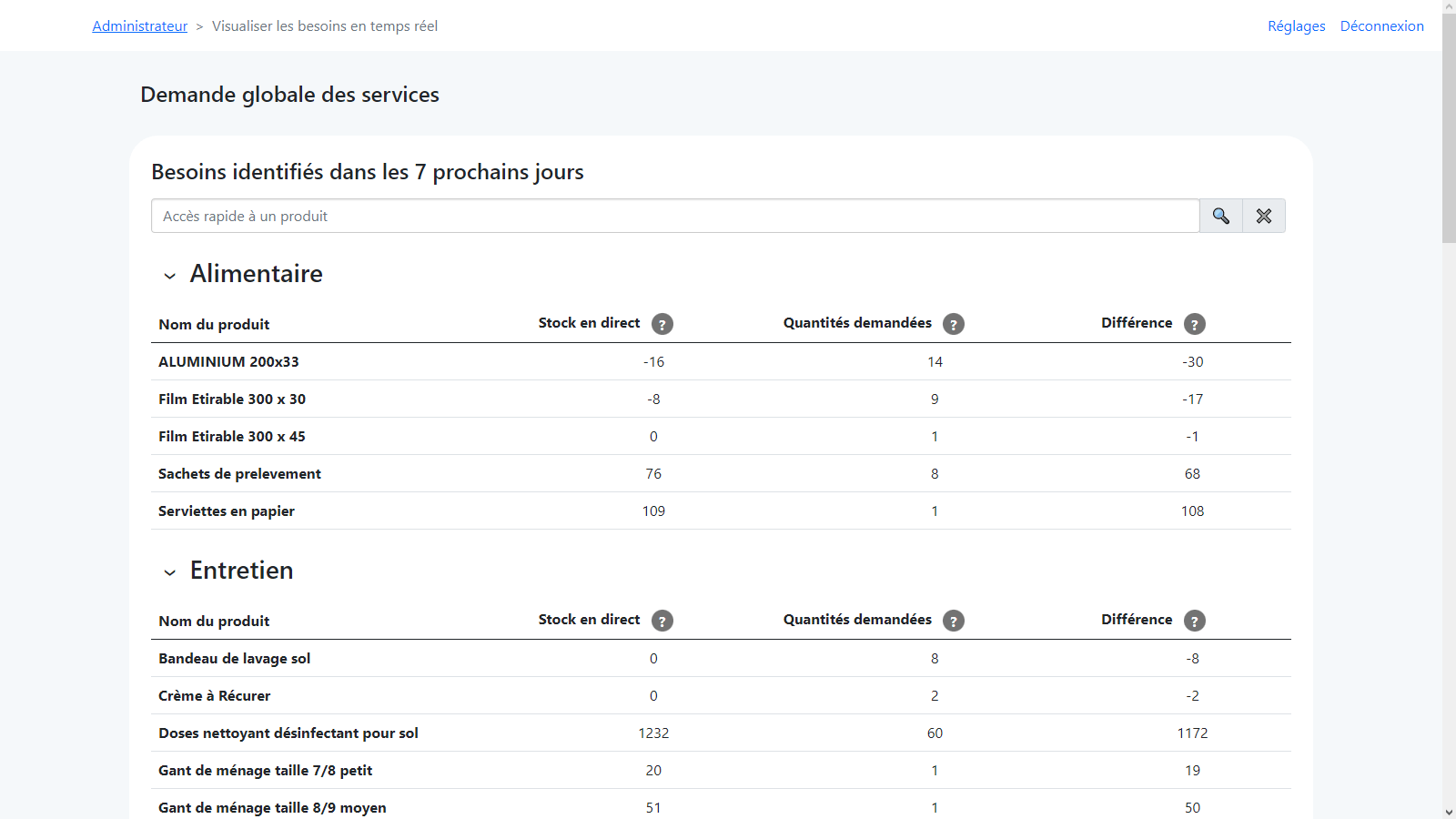1456x819 pixels.
Task: Select the Sachets de prelevement row
Action: (721, 473)
